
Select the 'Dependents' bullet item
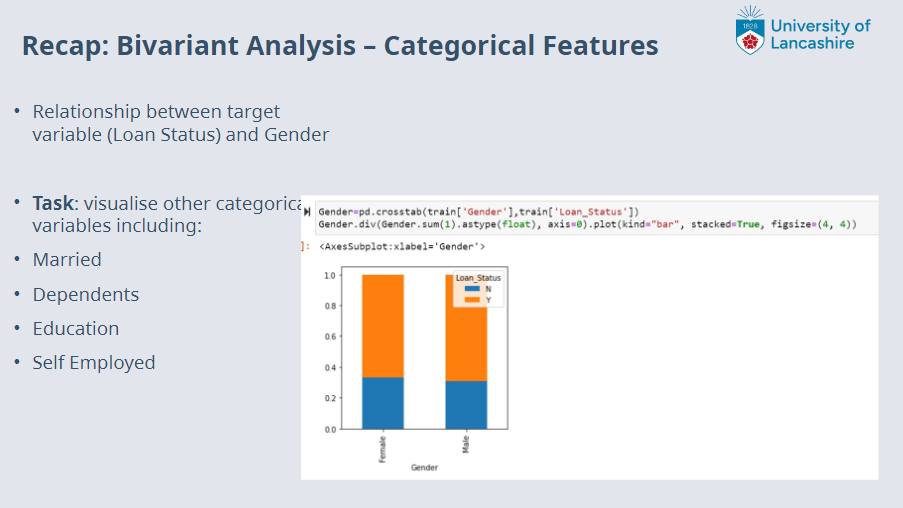coord(86,294)
